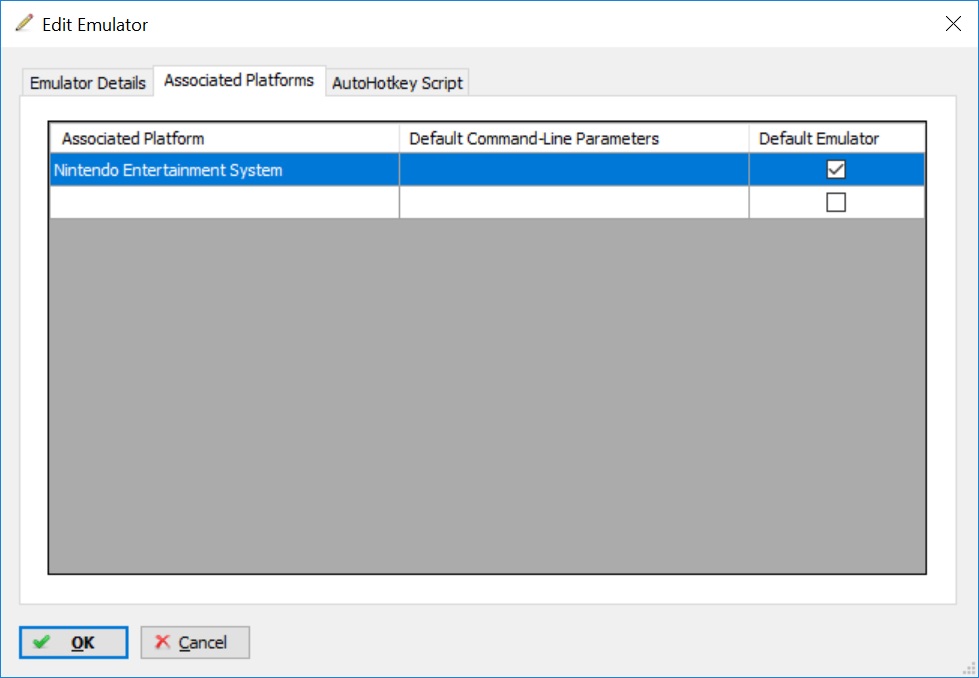This screenshot has height=678, width=979.
Task: Open the Associated Platform cell in the empty row
Action: coord(224,202)
